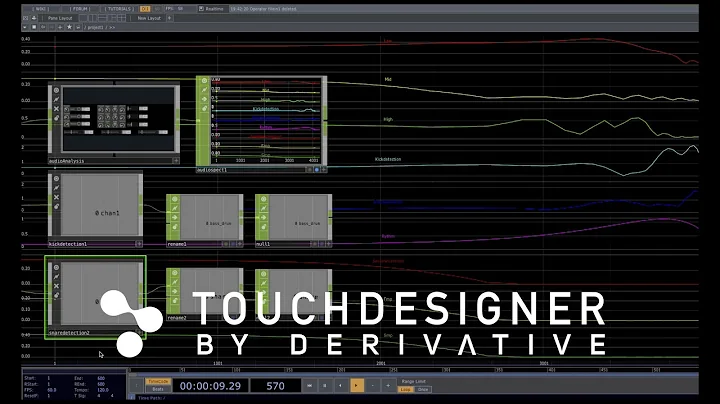
Task: Click the timecode field 00:00:09.29
Action: tap(210, 386)
